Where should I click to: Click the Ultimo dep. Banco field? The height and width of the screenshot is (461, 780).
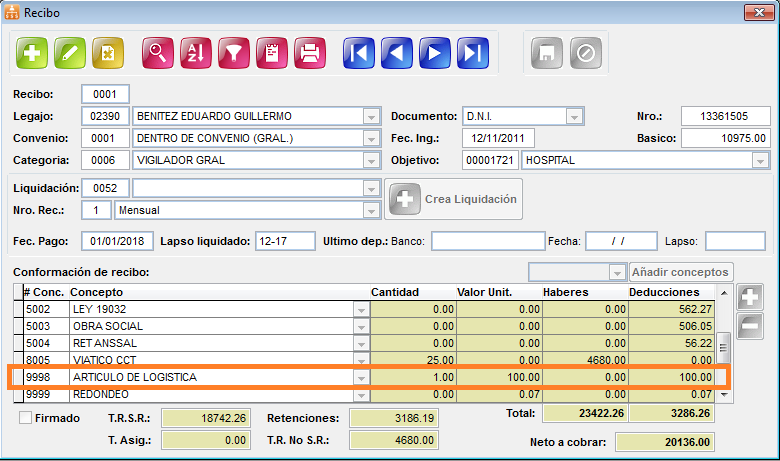(x=488, y=241)
